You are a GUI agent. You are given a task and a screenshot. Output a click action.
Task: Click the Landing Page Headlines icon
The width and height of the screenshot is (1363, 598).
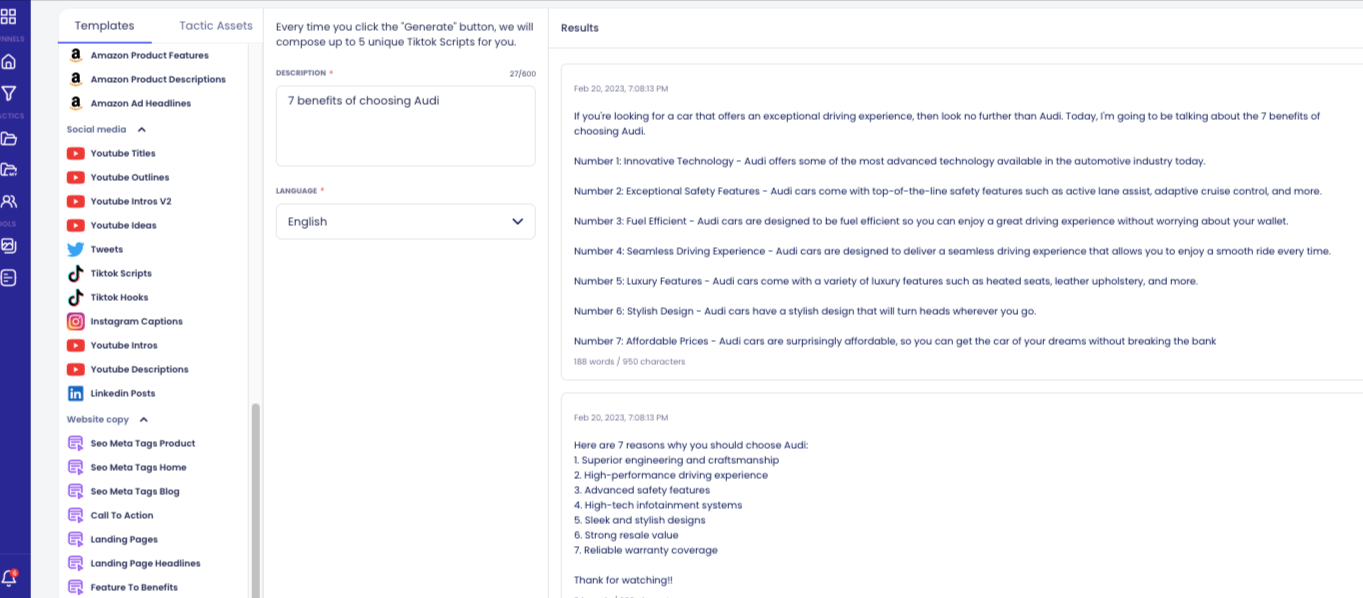pyautogui.click(x=75, y=563)
